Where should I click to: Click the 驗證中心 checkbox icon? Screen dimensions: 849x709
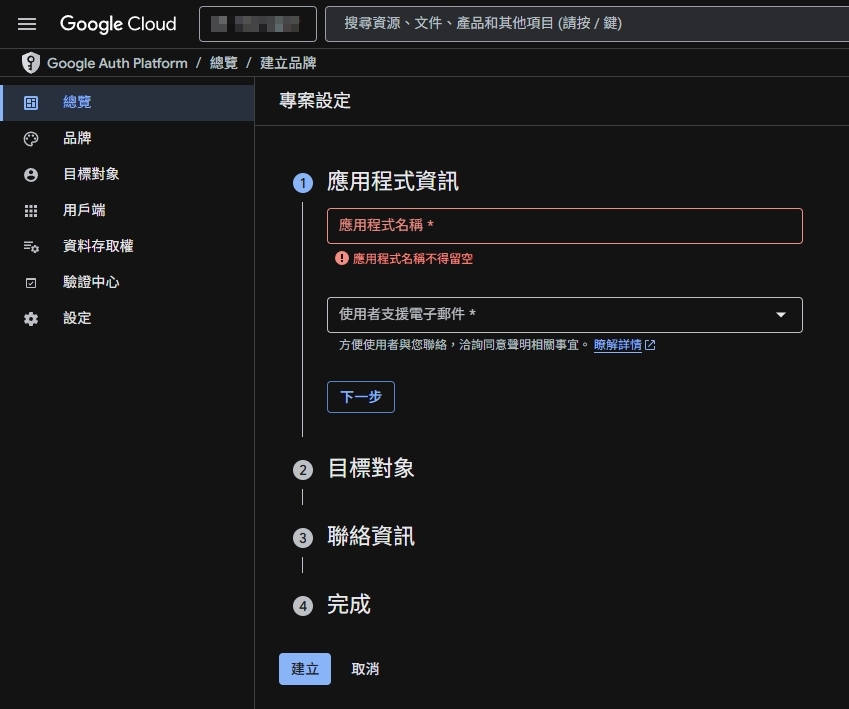click(x=30, y=282)
